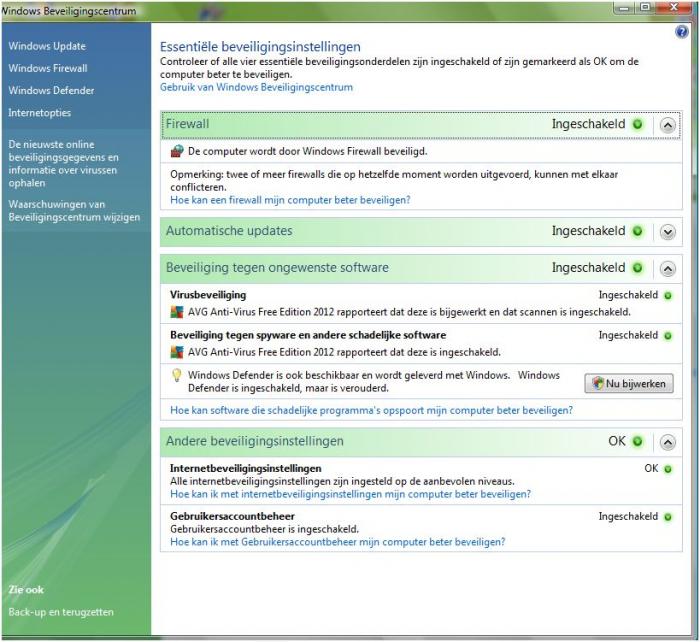Open Windows Firewall from the sidebar
This screenshot has height=642, width=700.
[48, 68]
